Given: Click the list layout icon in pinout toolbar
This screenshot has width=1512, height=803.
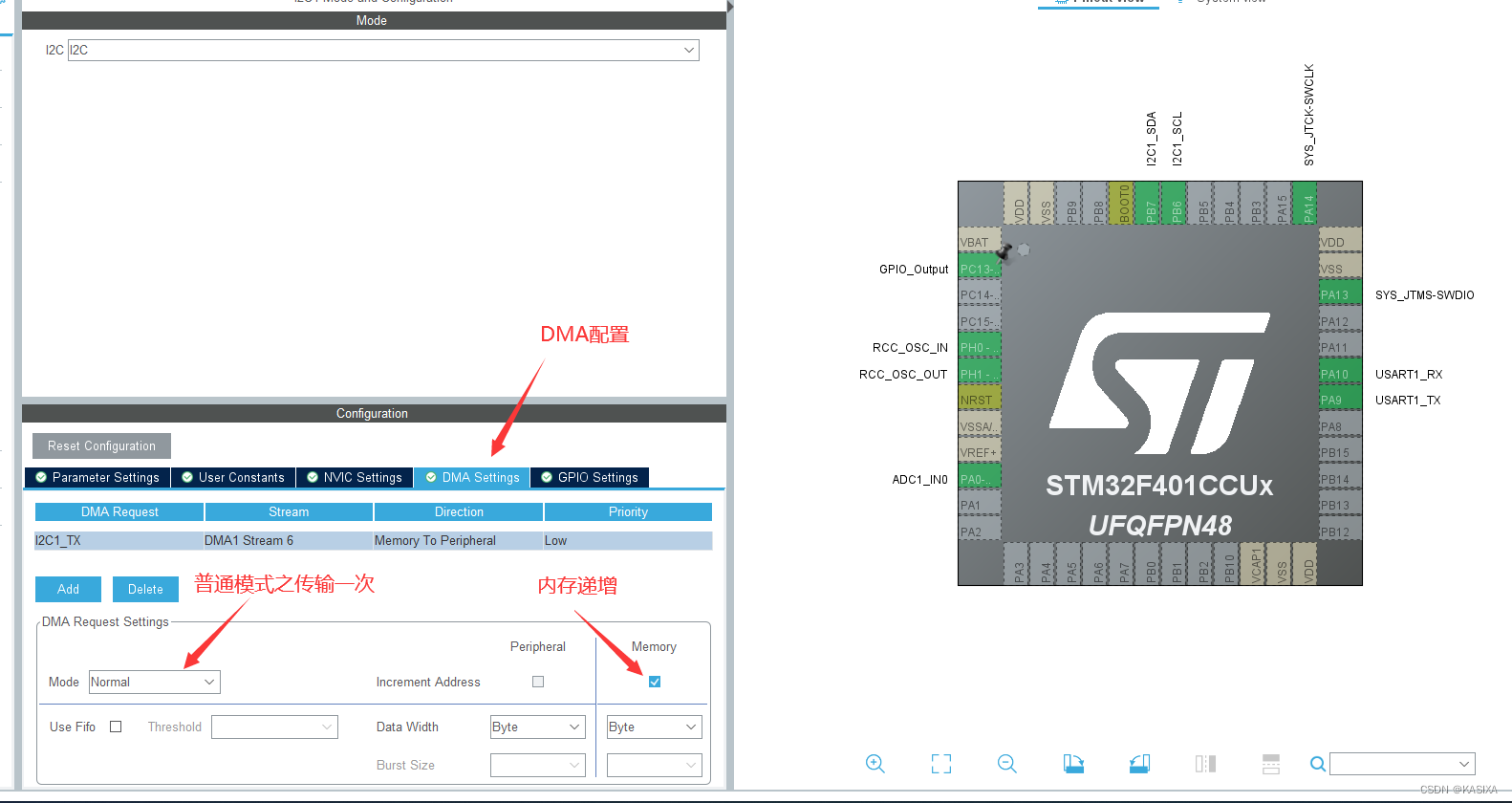Looking at the screenshot, I should tap(1270, 763).
